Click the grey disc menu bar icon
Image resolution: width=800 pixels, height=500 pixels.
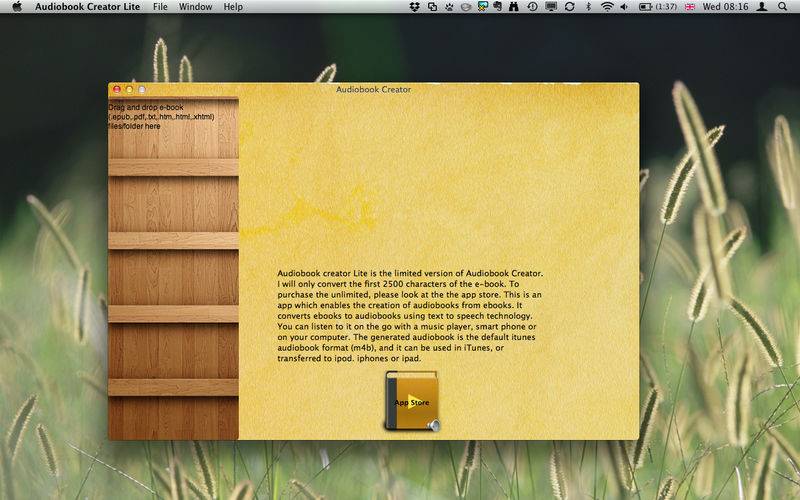[x=465, y=7]
